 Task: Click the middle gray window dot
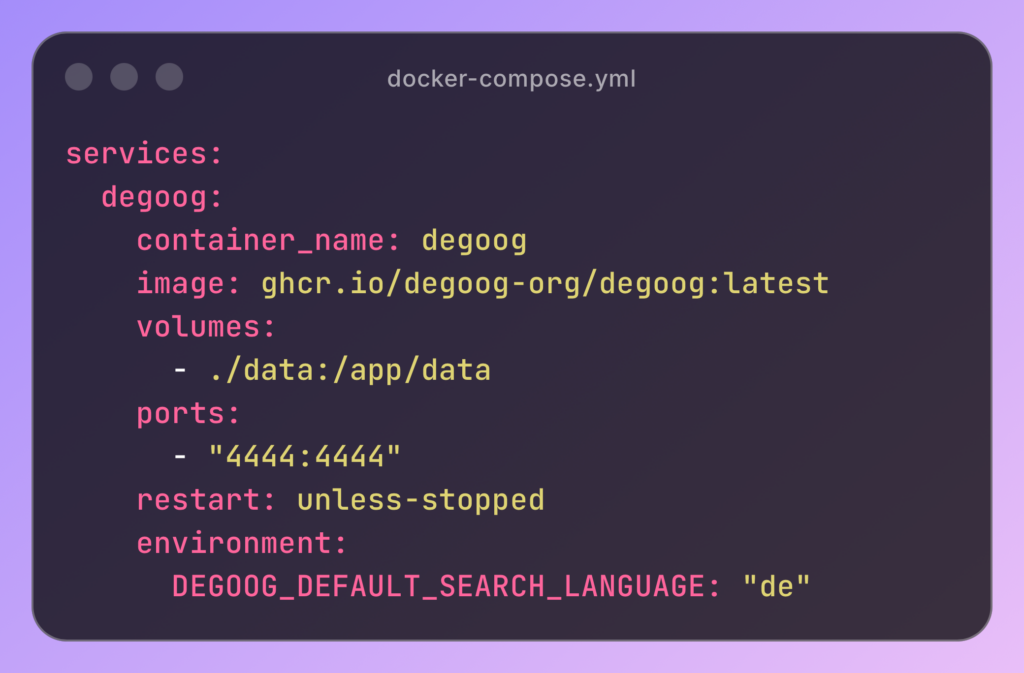[x=124, y=77]
